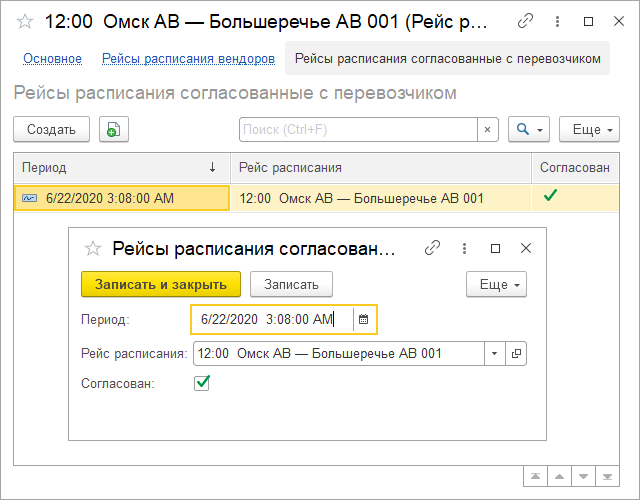
Task: Open the Еще menu in dialog
Action: point(496,284)
